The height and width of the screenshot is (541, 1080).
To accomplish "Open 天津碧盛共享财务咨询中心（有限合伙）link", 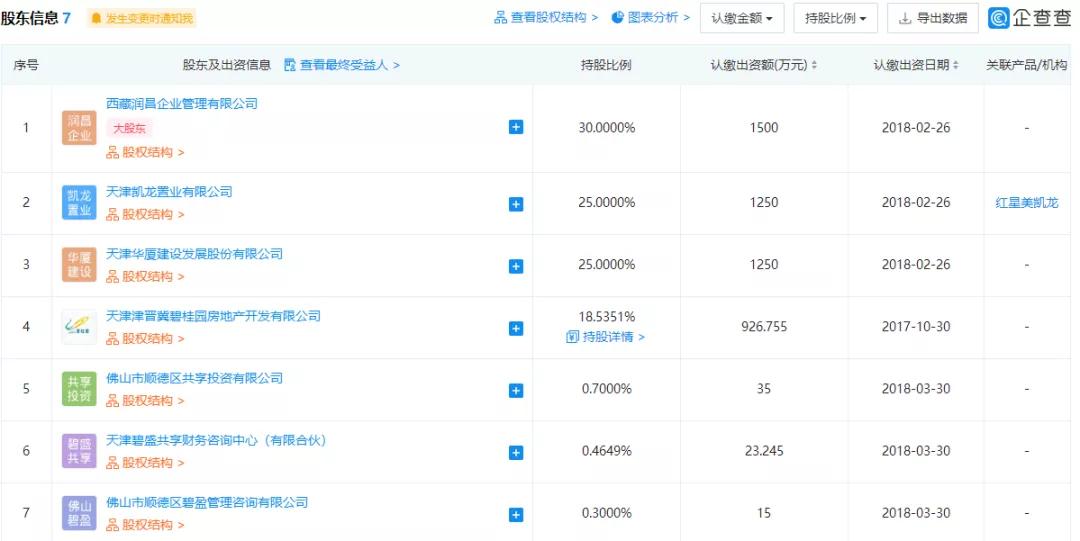I will (216, 440).
